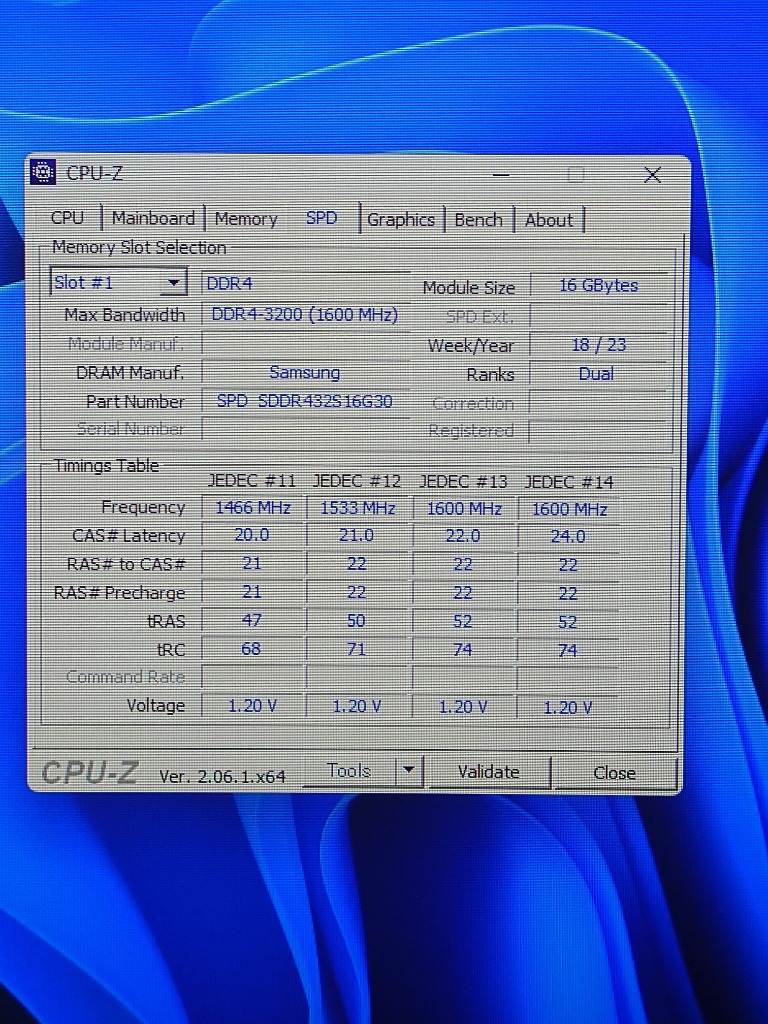
Task: Click the Week/Year label
Action: point(471,345)
